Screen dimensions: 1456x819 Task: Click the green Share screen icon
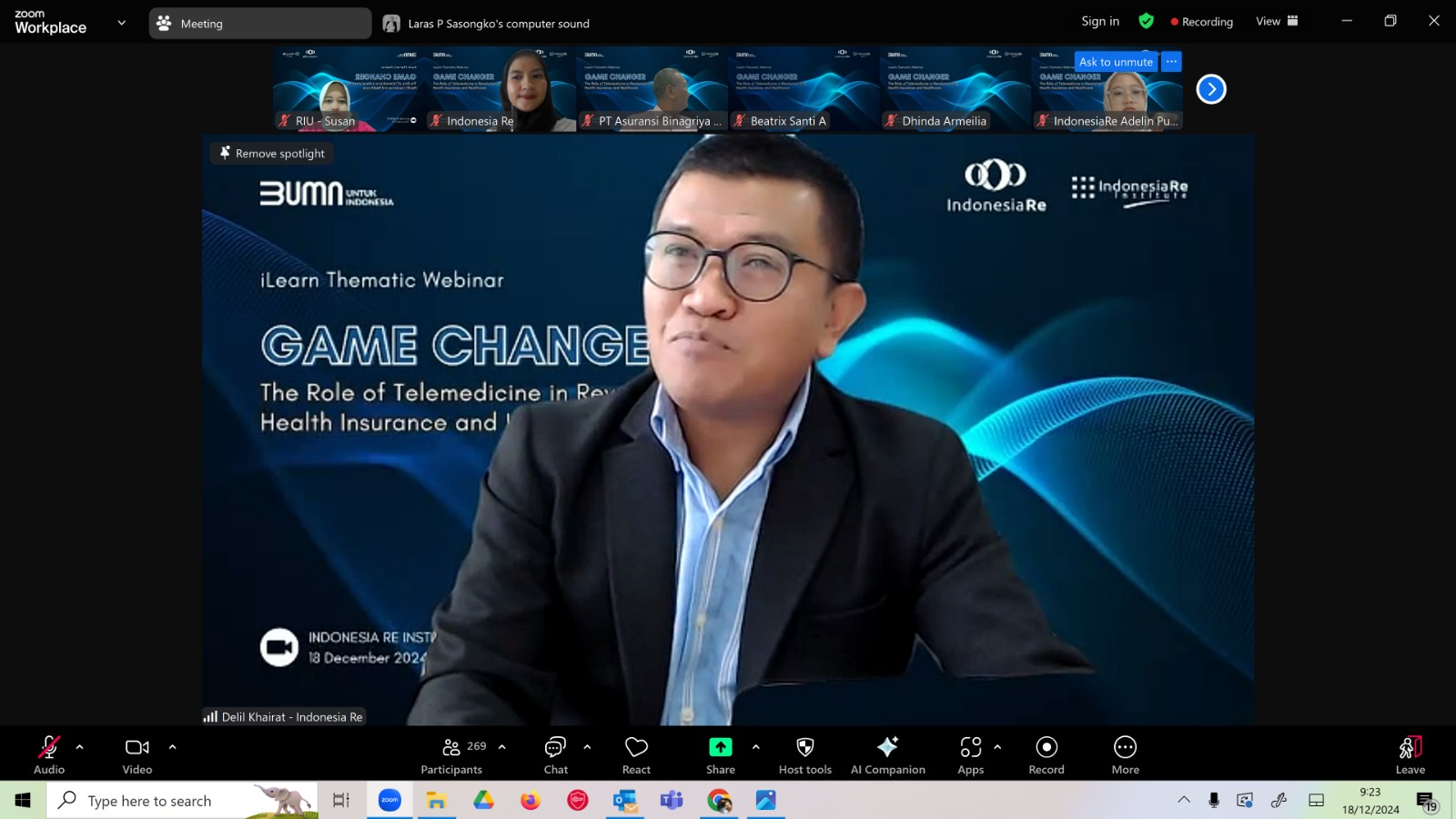[x=721, y=747]
